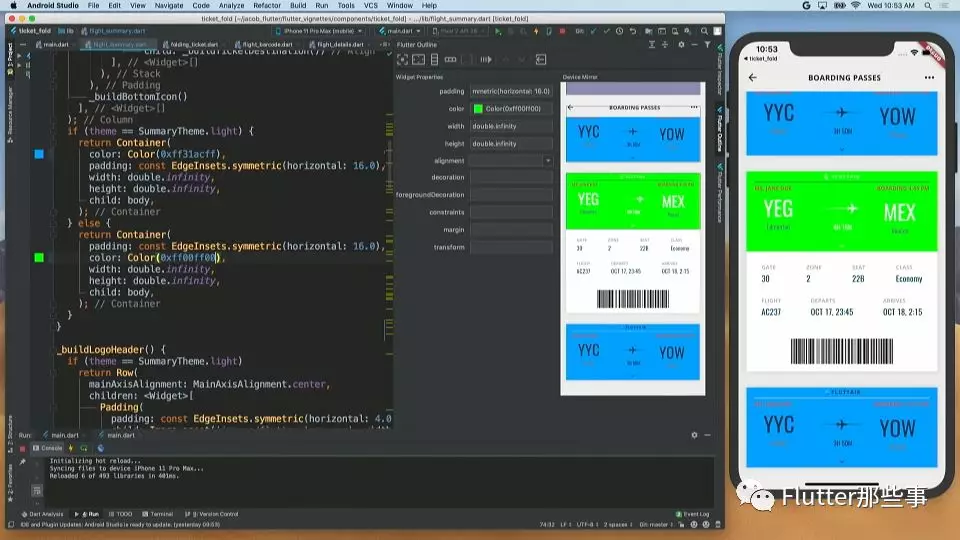Trigger Flutter Hot Reload lightning icon in toolbar
Viewport: 960px width, 540px height.
pos(536,31)
